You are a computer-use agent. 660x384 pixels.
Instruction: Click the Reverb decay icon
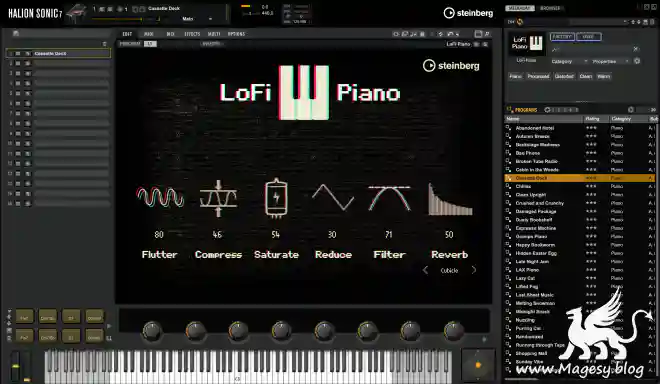tap(450, 199)
